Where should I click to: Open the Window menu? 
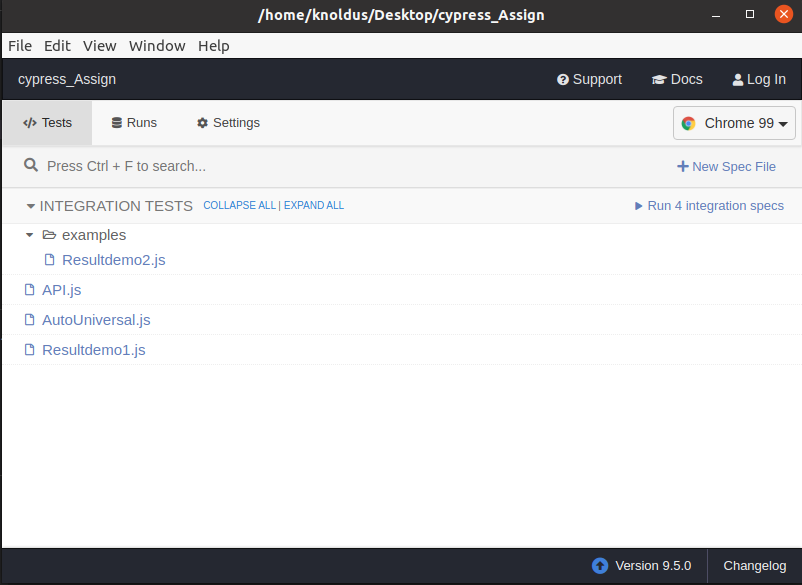point(157,46)
